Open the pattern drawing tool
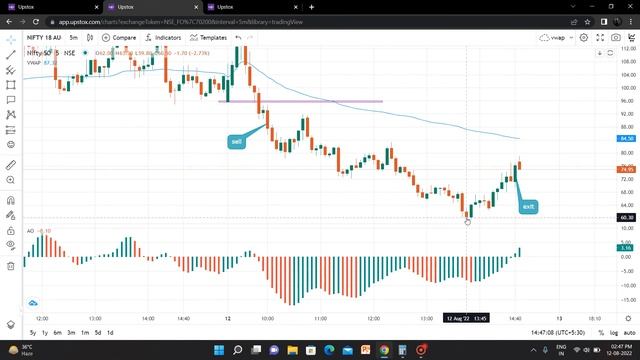 point(11,115)
